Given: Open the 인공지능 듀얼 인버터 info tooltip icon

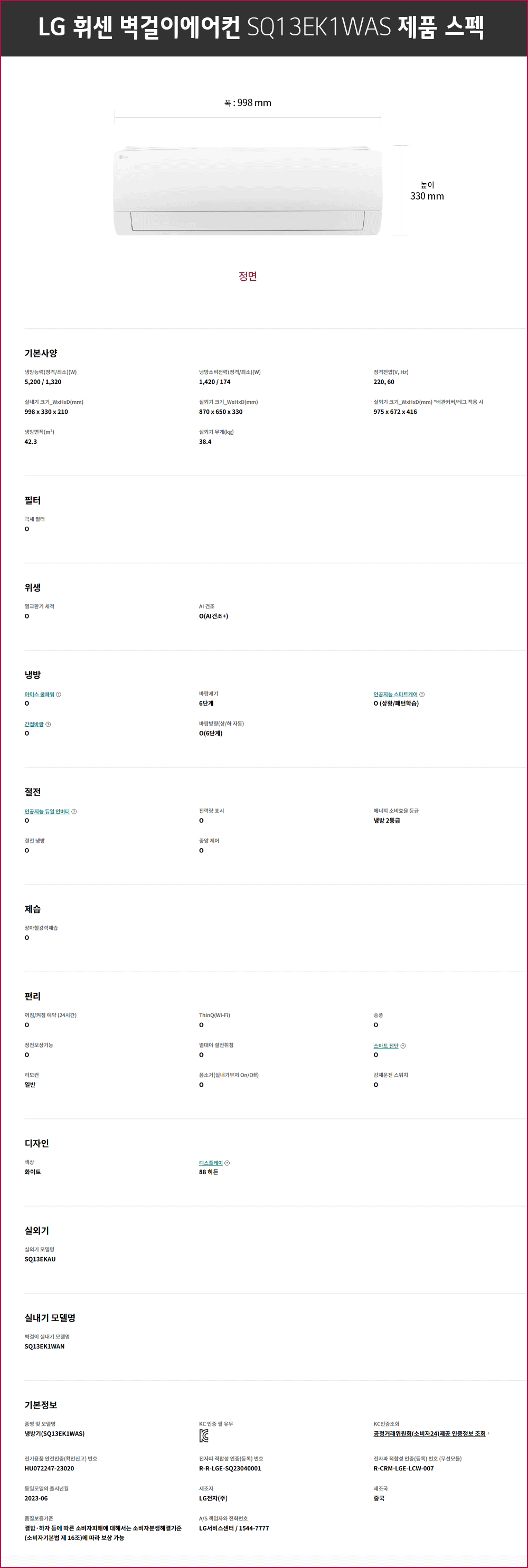Looking at the screenshot, I should point(74,811).
